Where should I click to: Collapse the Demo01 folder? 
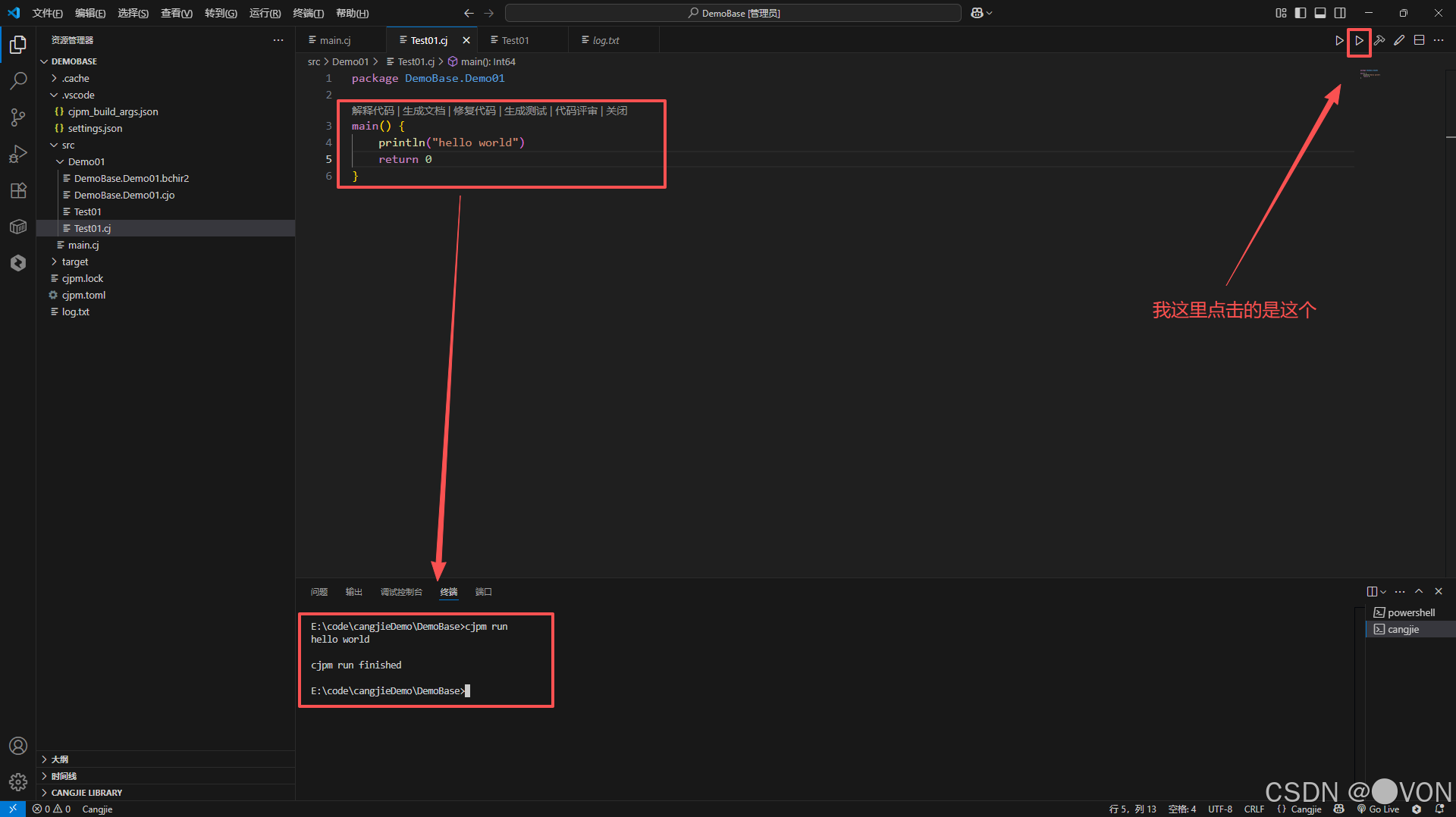(60, 161)
